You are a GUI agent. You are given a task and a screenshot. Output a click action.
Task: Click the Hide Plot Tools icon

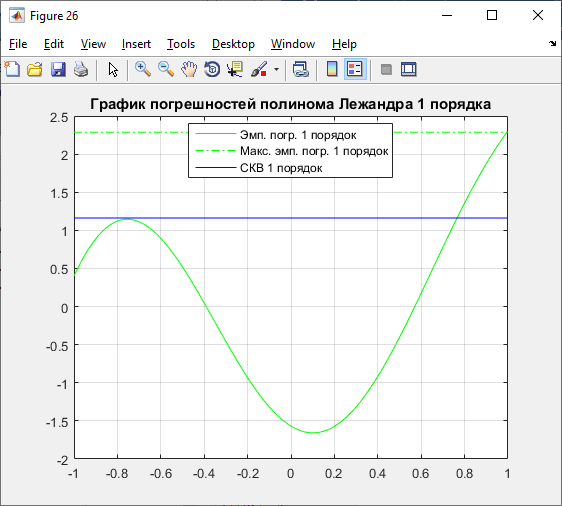386,69
